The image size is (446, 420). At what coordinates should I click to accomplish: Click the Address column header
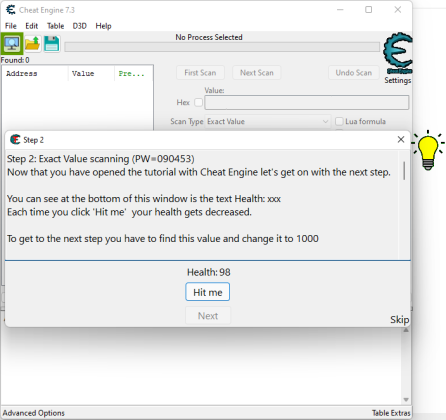coord(35,73)
